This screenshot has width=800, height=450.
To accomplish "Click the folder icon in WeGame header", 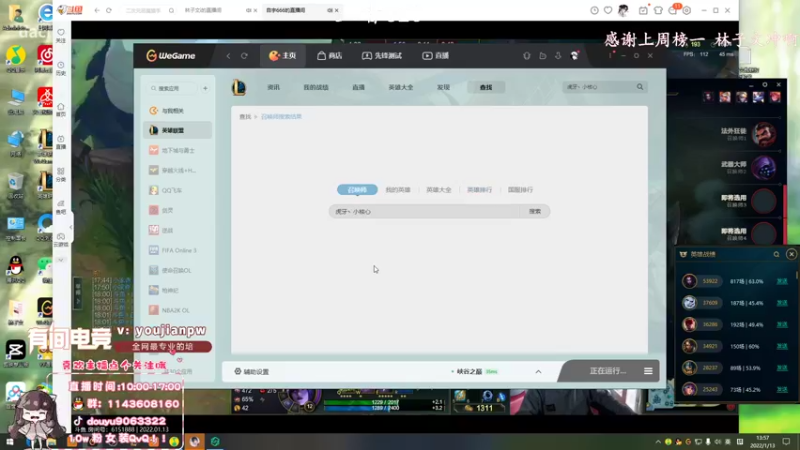I will pos(542,56).
